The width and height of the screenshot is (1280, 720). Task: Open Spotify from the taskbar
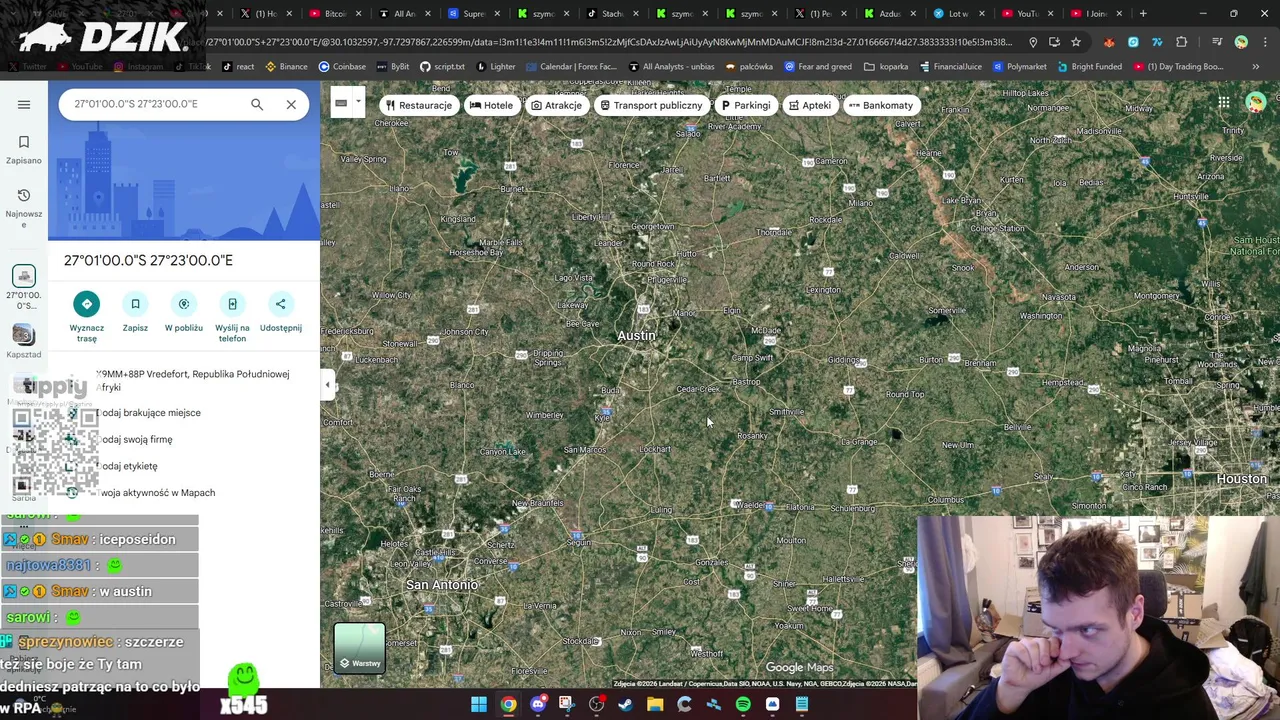743,704
